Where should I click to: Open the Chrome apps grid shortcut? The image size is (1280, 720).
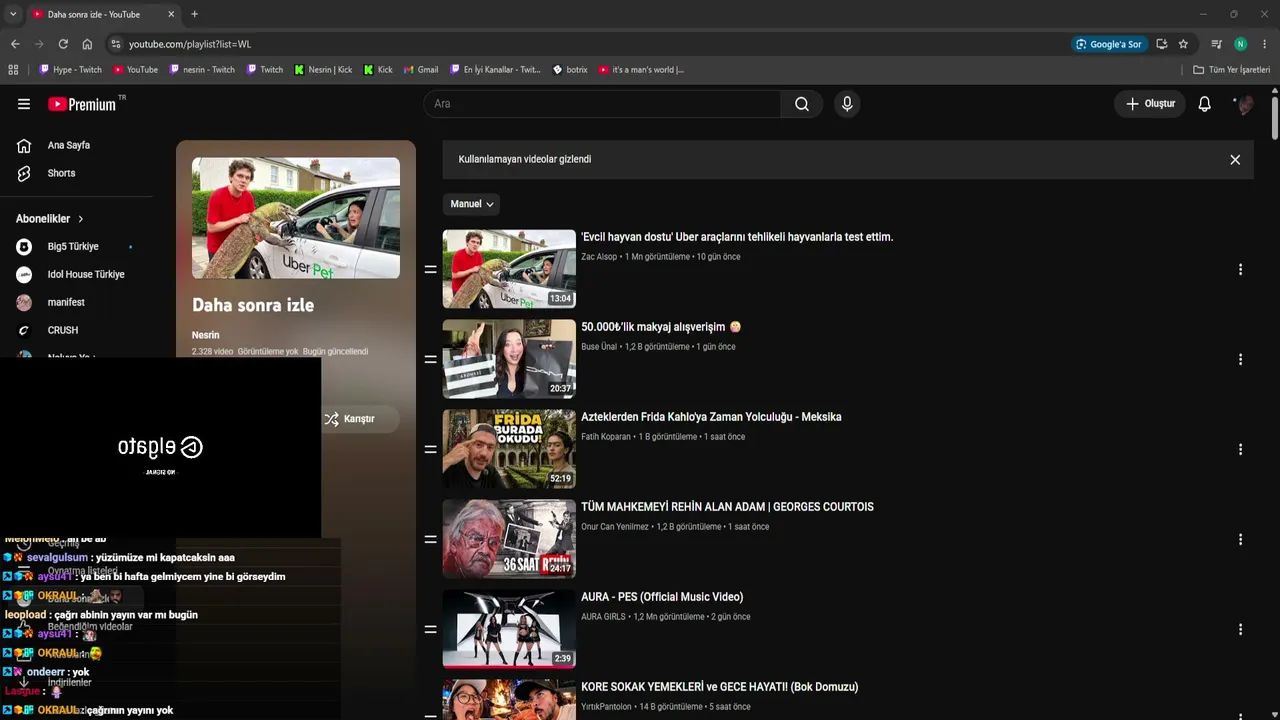[13, 70]
